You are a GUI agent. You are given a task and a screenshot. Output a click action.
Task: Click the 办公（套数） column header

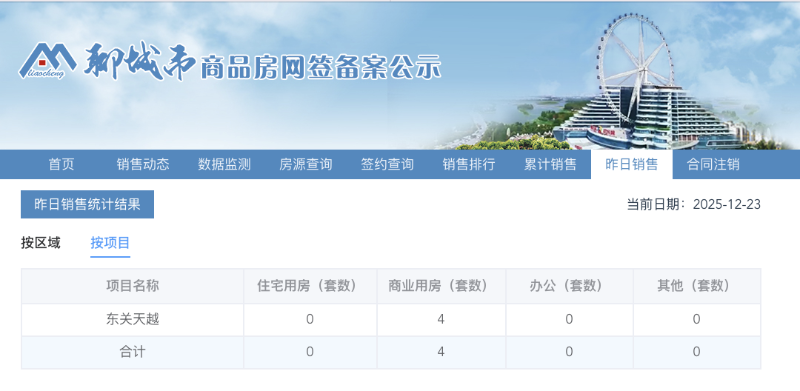569,286
